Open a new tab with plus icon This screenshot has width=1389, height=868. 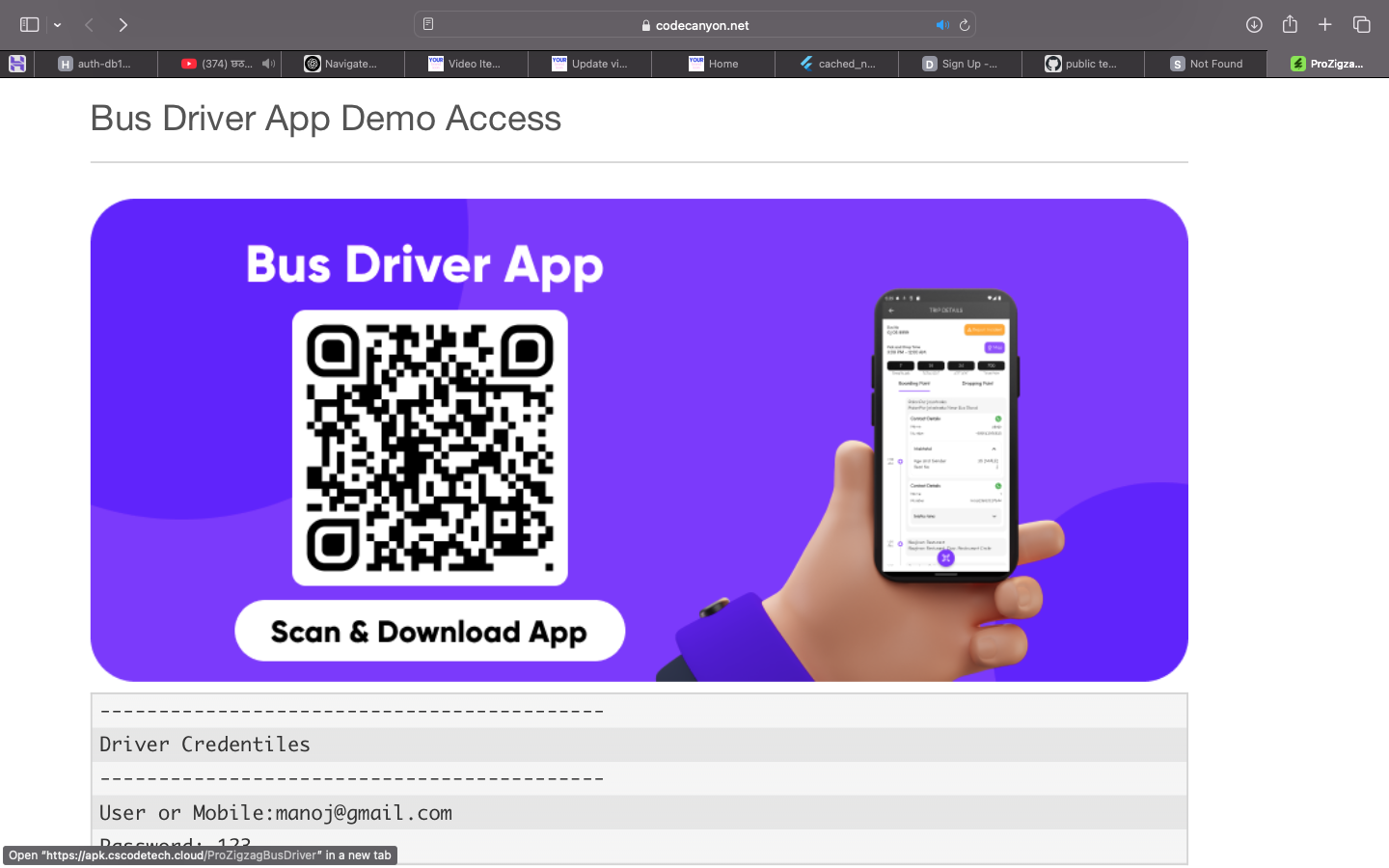pos(1324,25)
